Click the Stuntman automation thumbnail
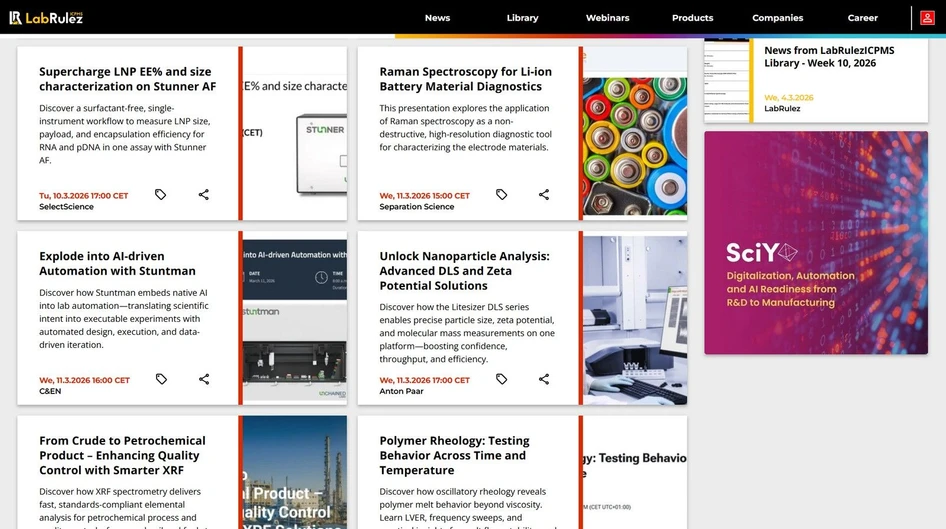This screenshot has width=946, height=529. tap(295, 318)
